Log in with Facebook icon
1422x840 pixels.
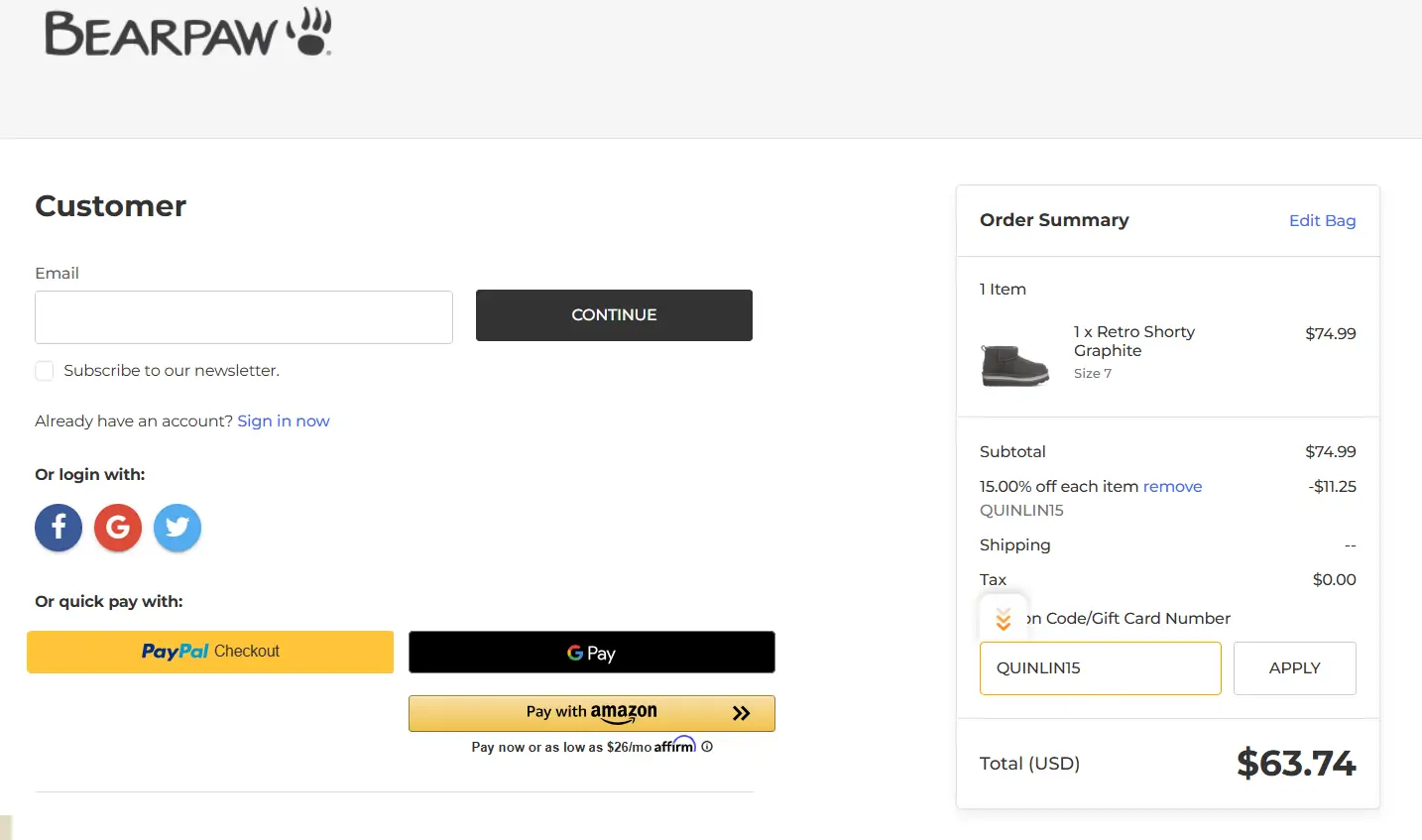[59, 528]
